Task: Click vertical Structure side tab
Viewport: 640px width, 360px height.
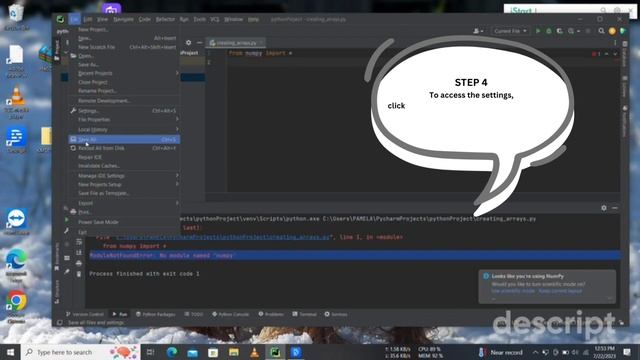Action: tap(57, 291)
